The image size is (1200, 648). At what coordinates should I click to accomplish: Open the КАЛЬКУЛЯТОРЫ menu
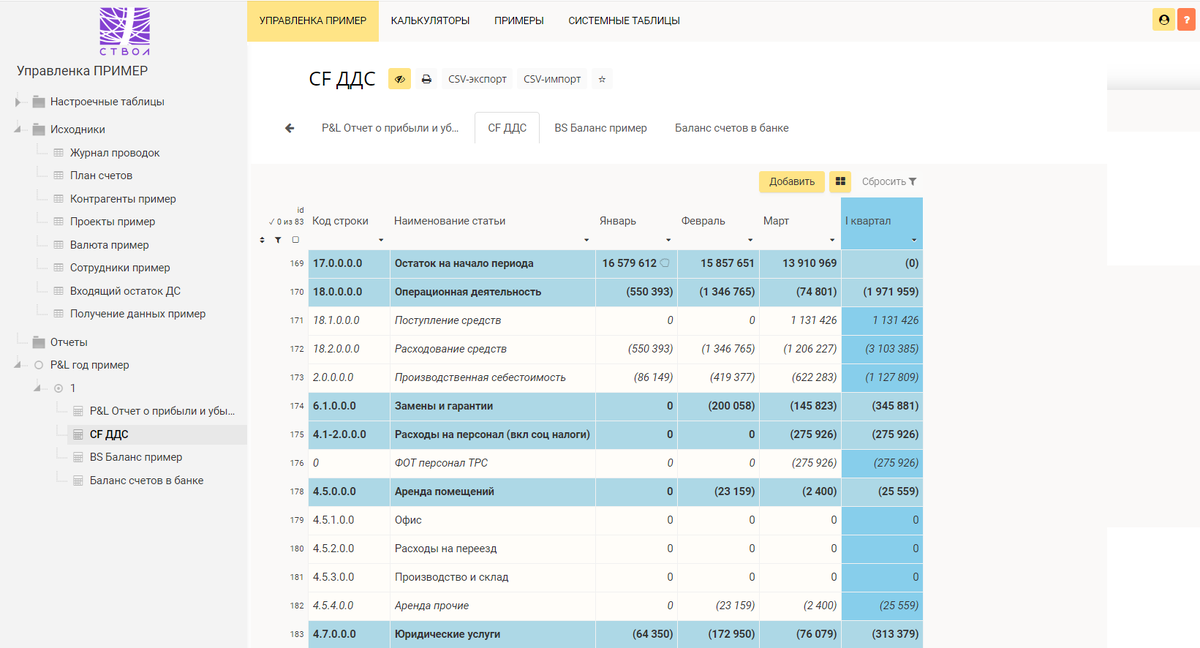coord(431,20)
